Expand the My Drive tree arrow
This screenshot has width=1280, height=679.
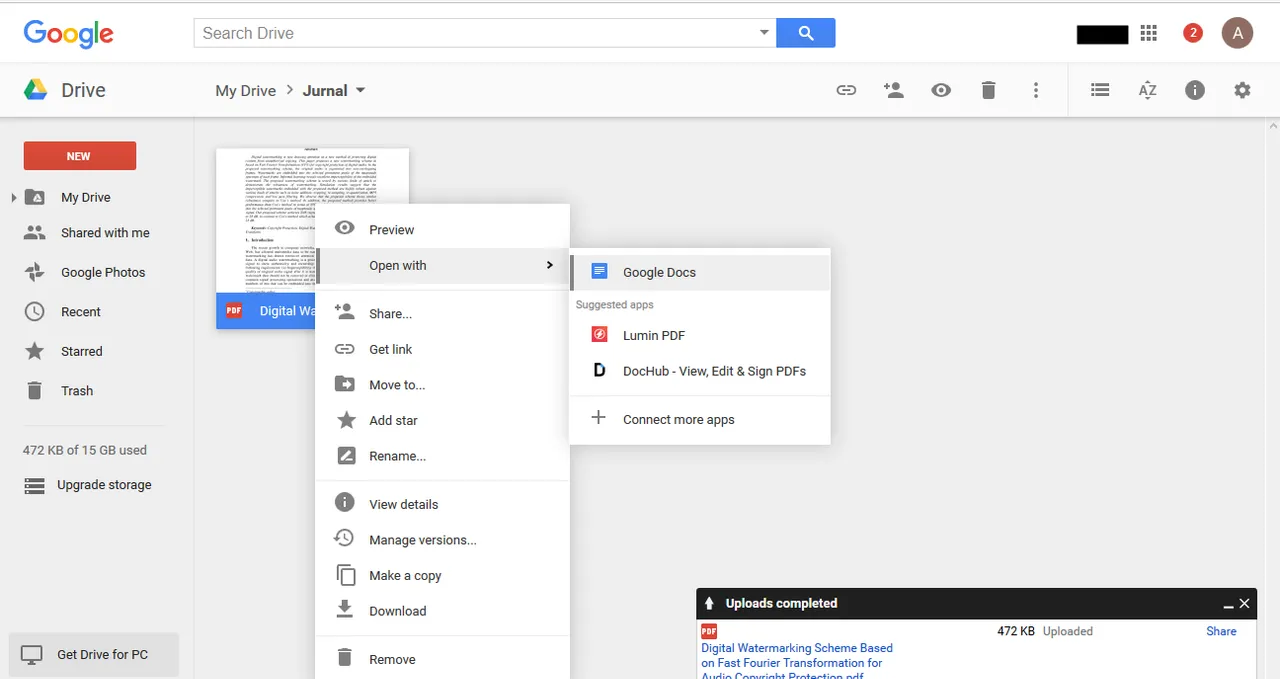click(x=13, y=198)
